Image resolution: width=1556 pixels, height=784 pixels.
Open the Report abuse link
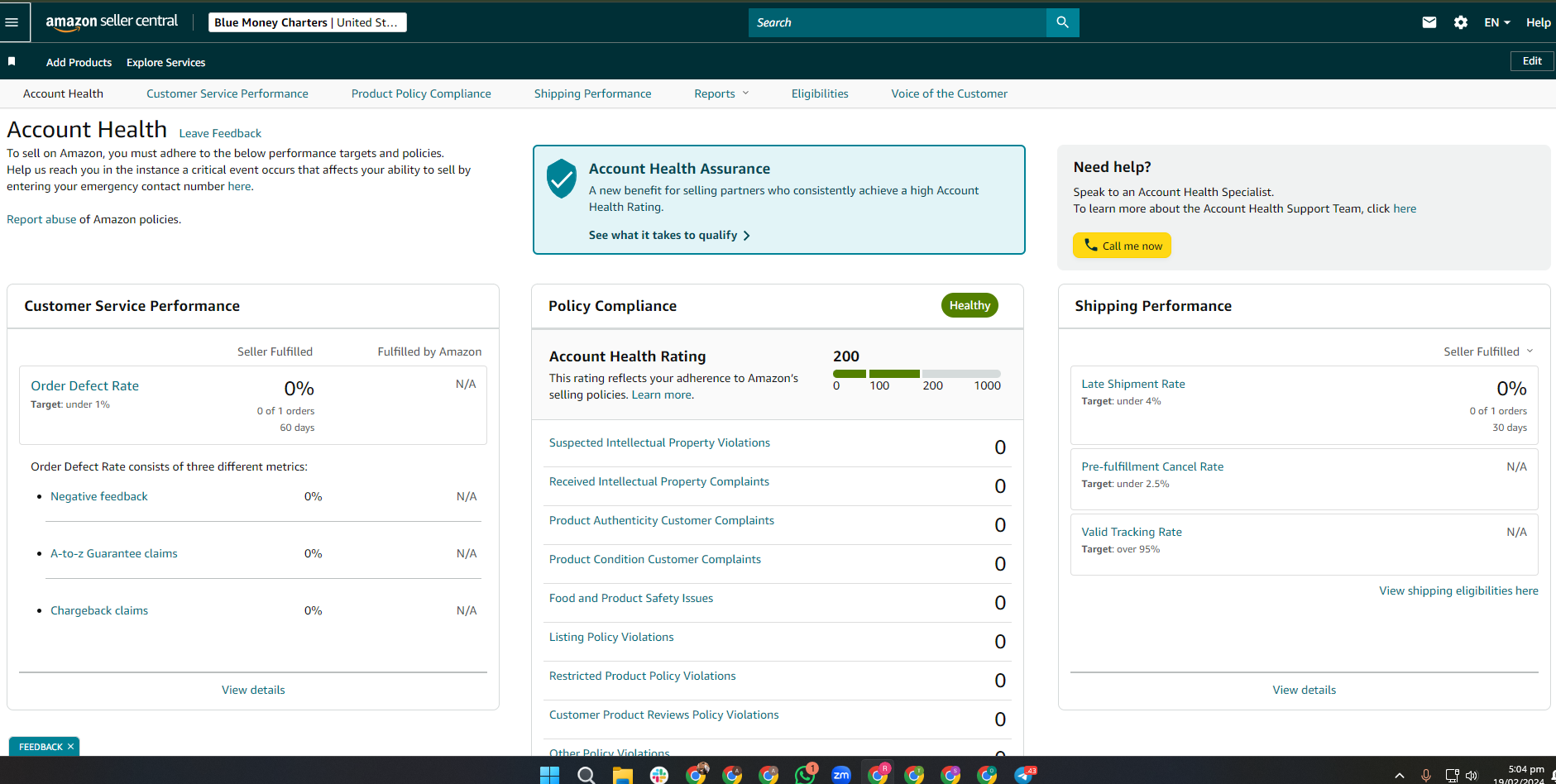click(41, 219)
